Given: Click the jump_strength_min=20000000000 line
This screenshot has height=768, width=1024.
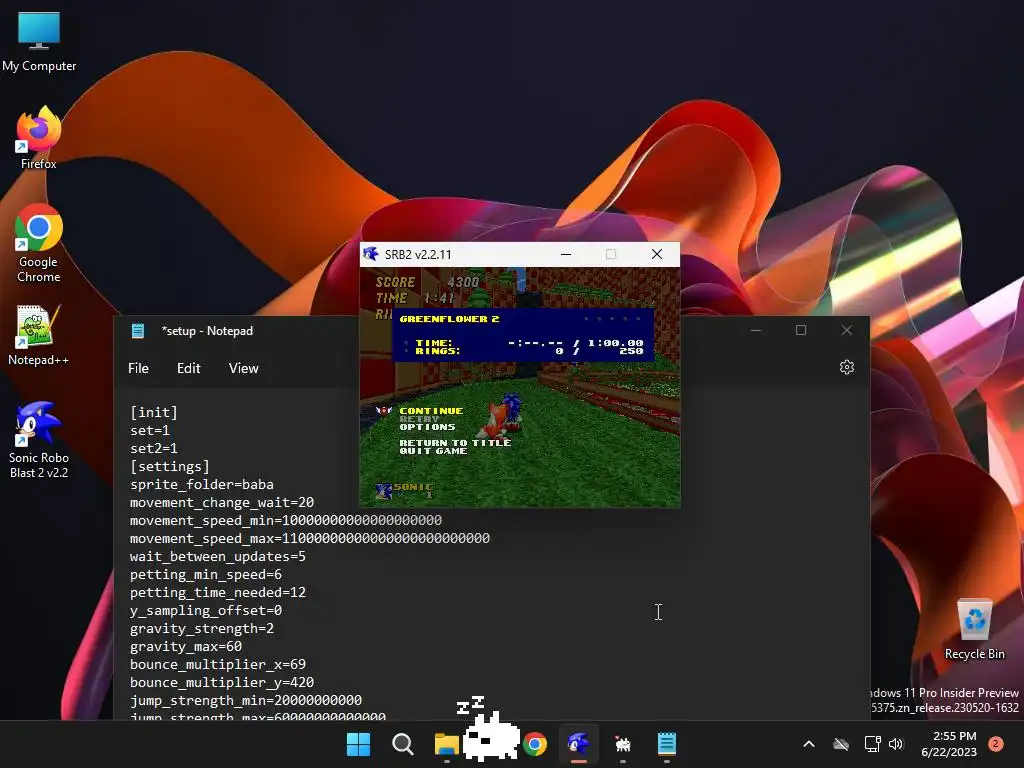Looking at the screenshot, I should 246,700.
